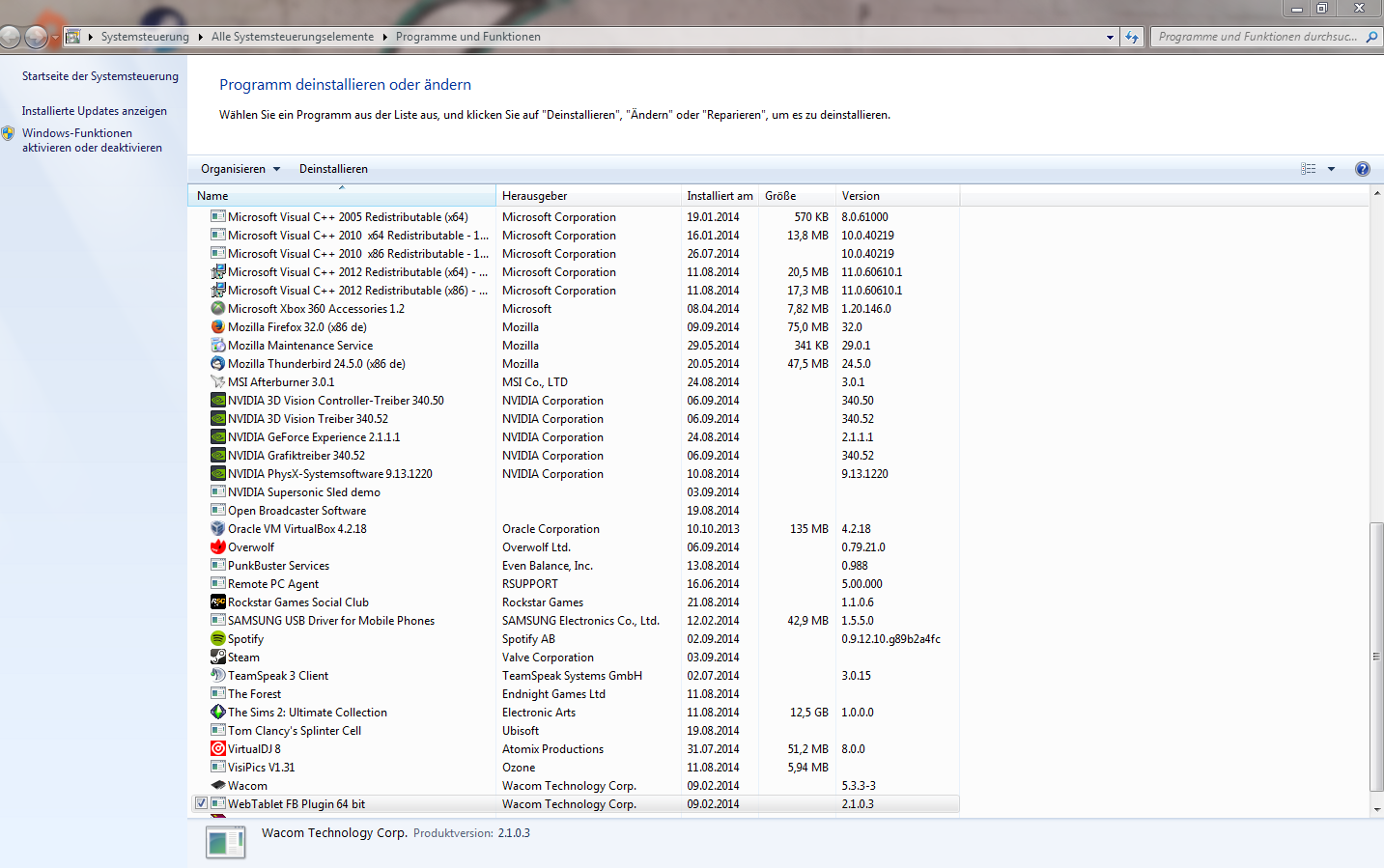Click Produktversion 2.1.0.3 in details pane

click(471, 832)
